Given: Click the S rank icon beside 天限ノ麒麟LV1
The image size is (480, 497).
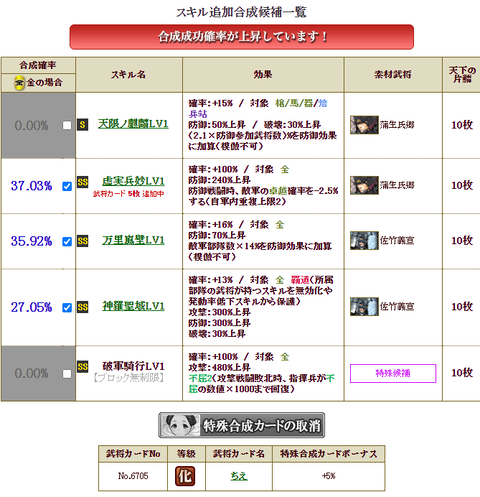Looking at the screenshot, I should coord(83,125).
